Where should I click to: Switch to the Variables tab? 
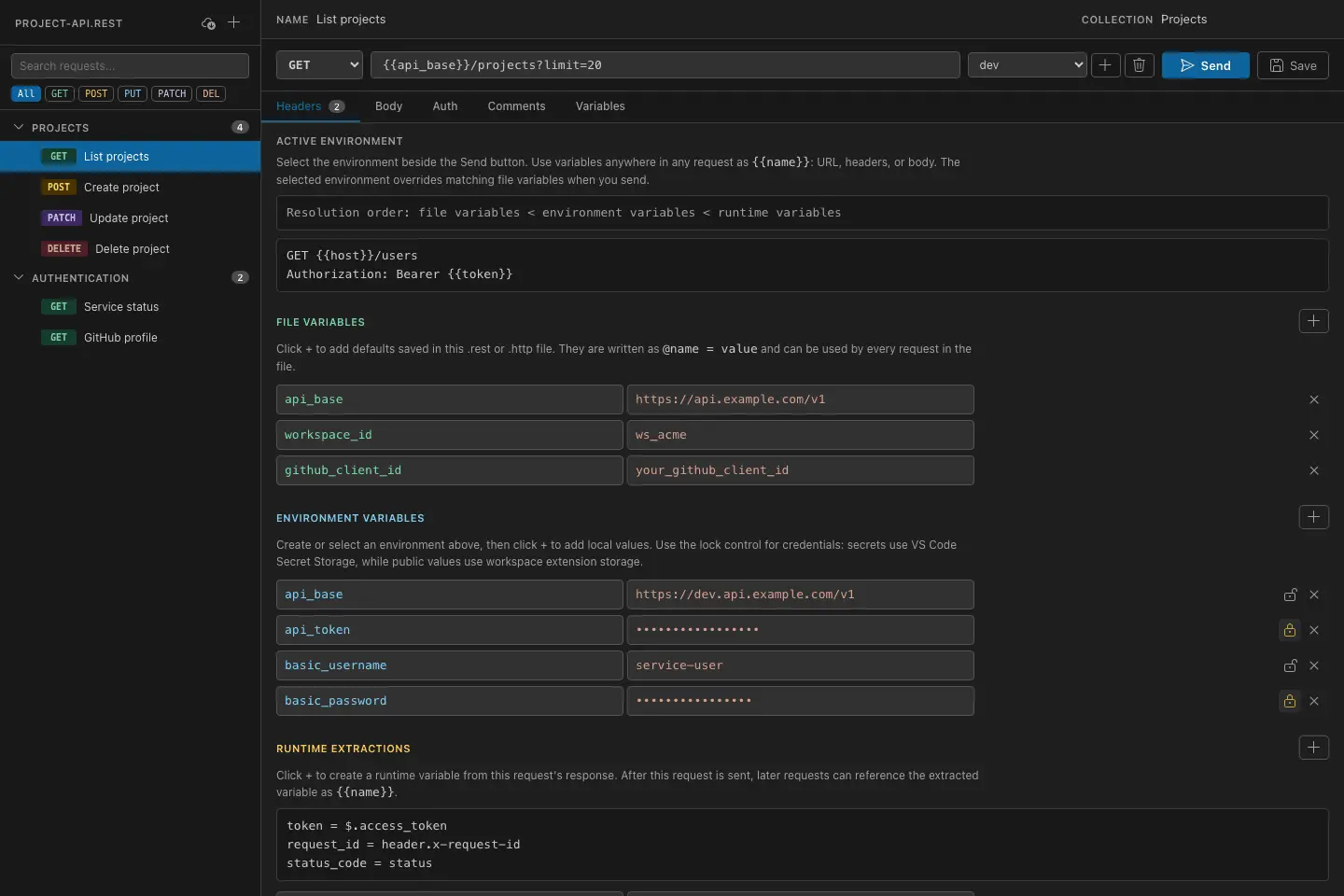(600, 106)
